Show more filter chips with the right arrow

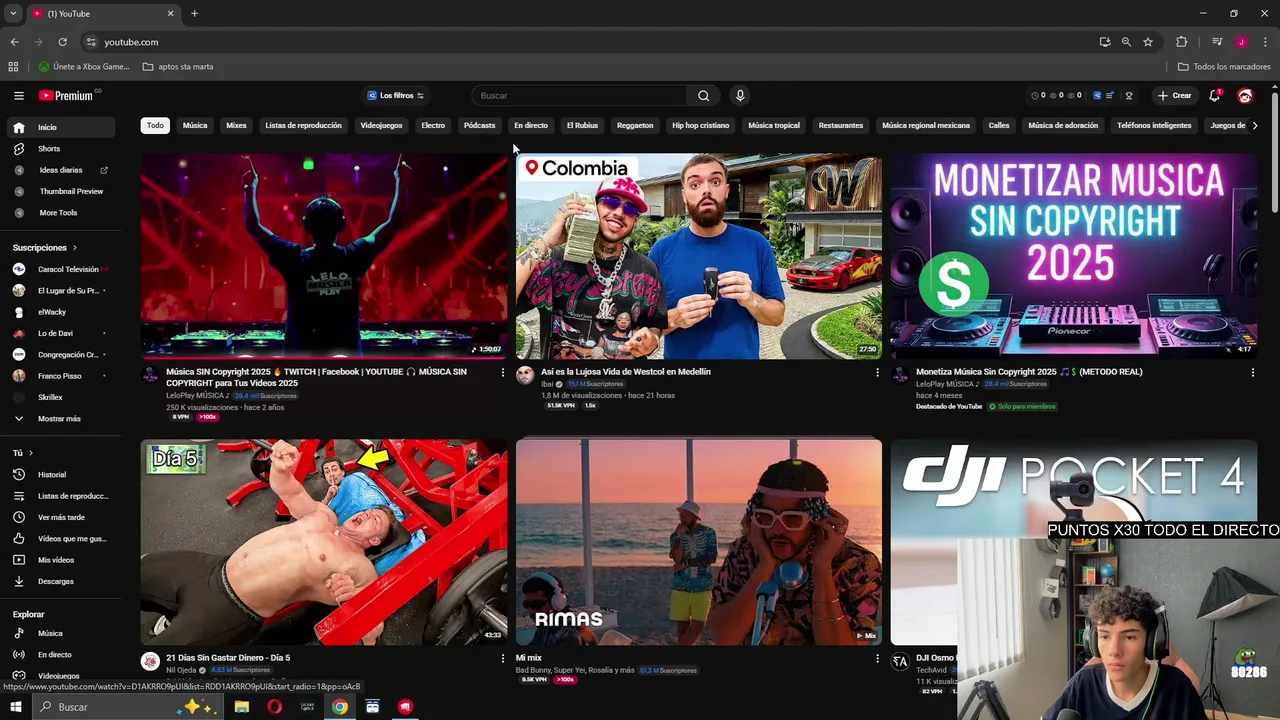pos(1255,125)
